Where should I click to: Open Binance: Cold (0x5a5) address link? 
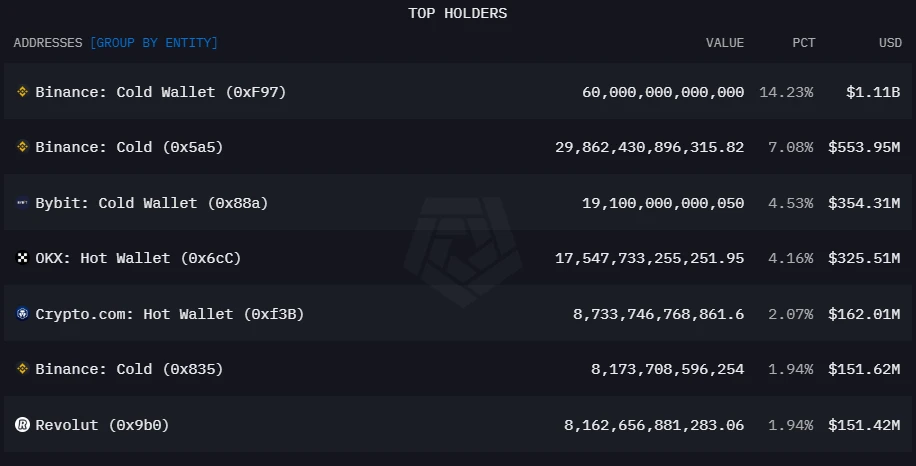(129, 147)
